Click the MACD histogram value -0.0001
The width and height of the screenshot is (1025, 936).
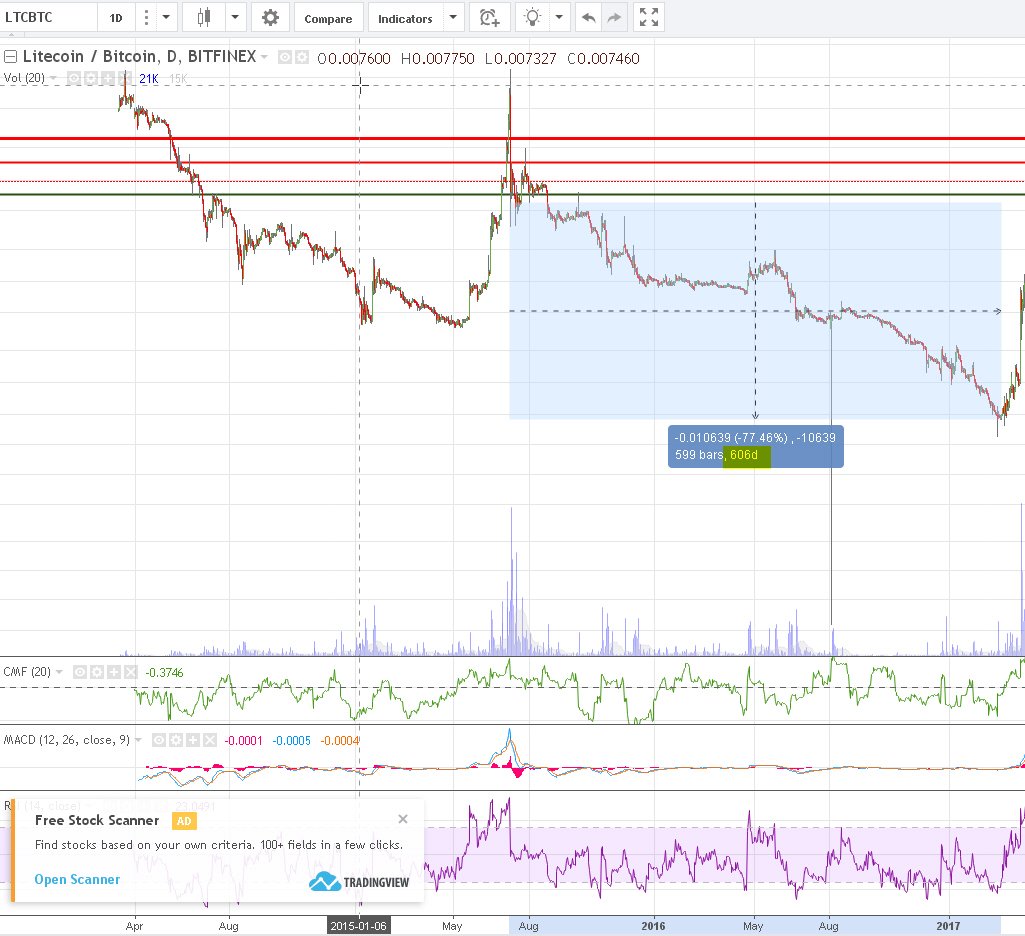pos(243,741)
